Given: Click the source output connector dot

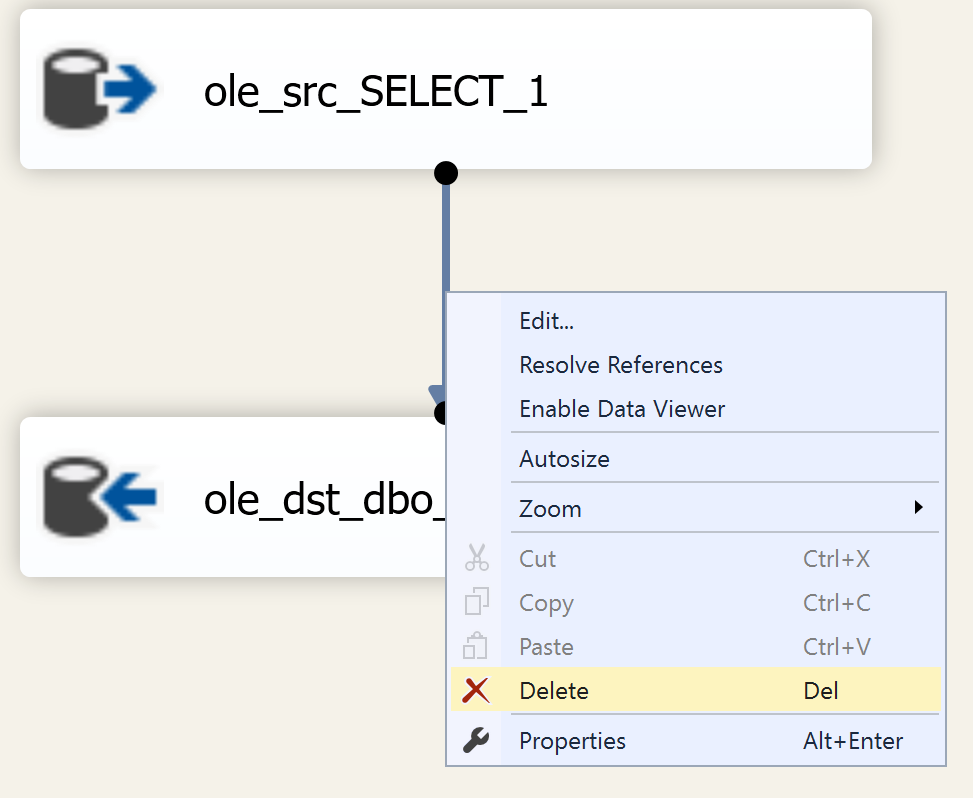Looking at the screenshot, I should coord(446,172).
